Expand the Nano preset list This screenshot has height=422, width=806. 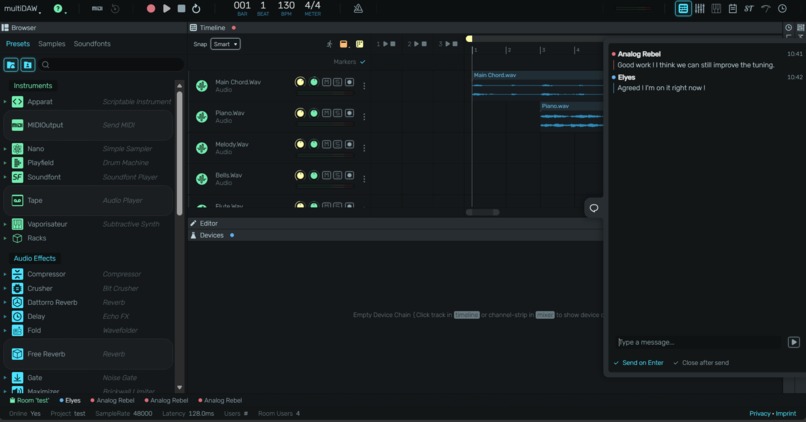click(5, 149)
